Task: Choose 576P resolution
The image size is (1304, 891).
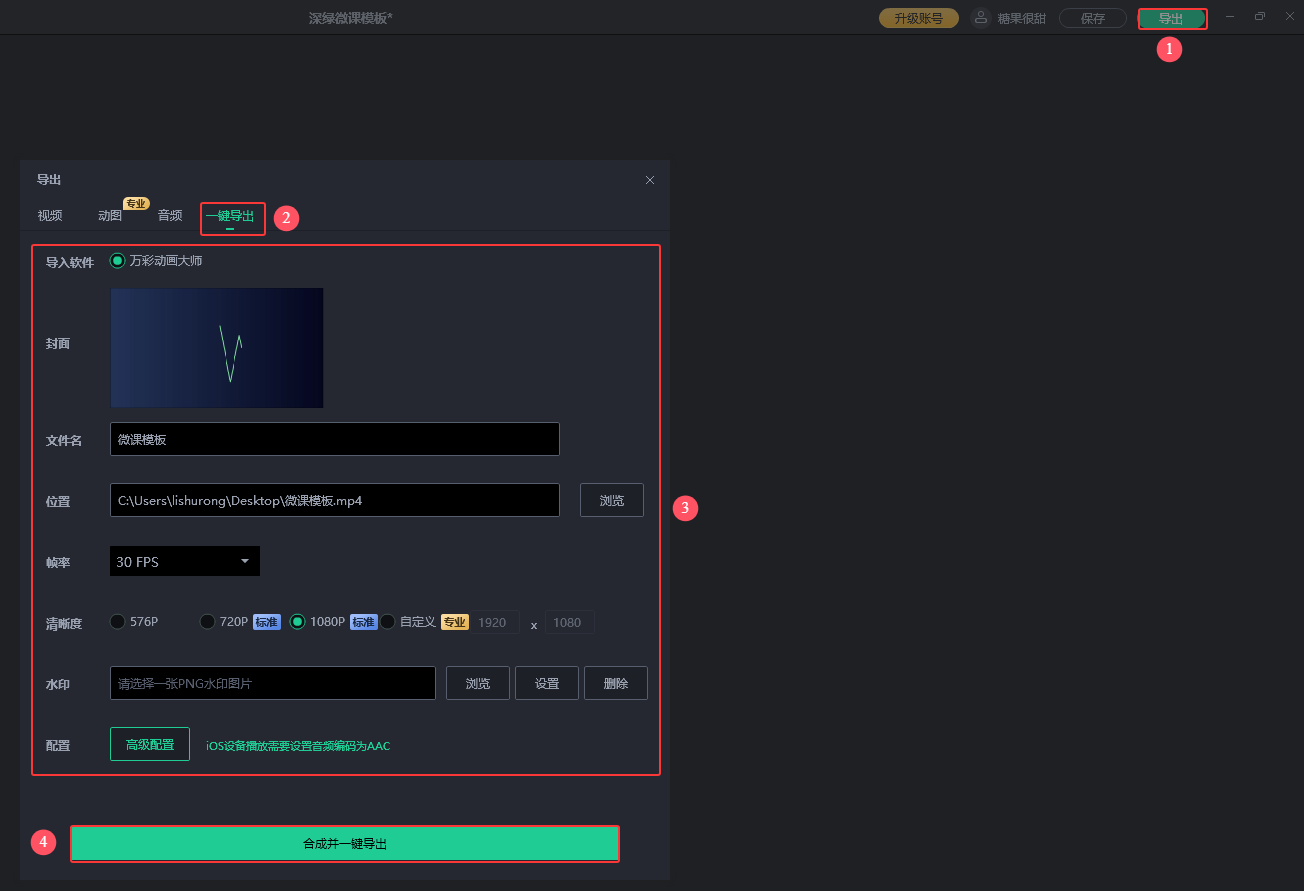Action: (x=118, y=622)
